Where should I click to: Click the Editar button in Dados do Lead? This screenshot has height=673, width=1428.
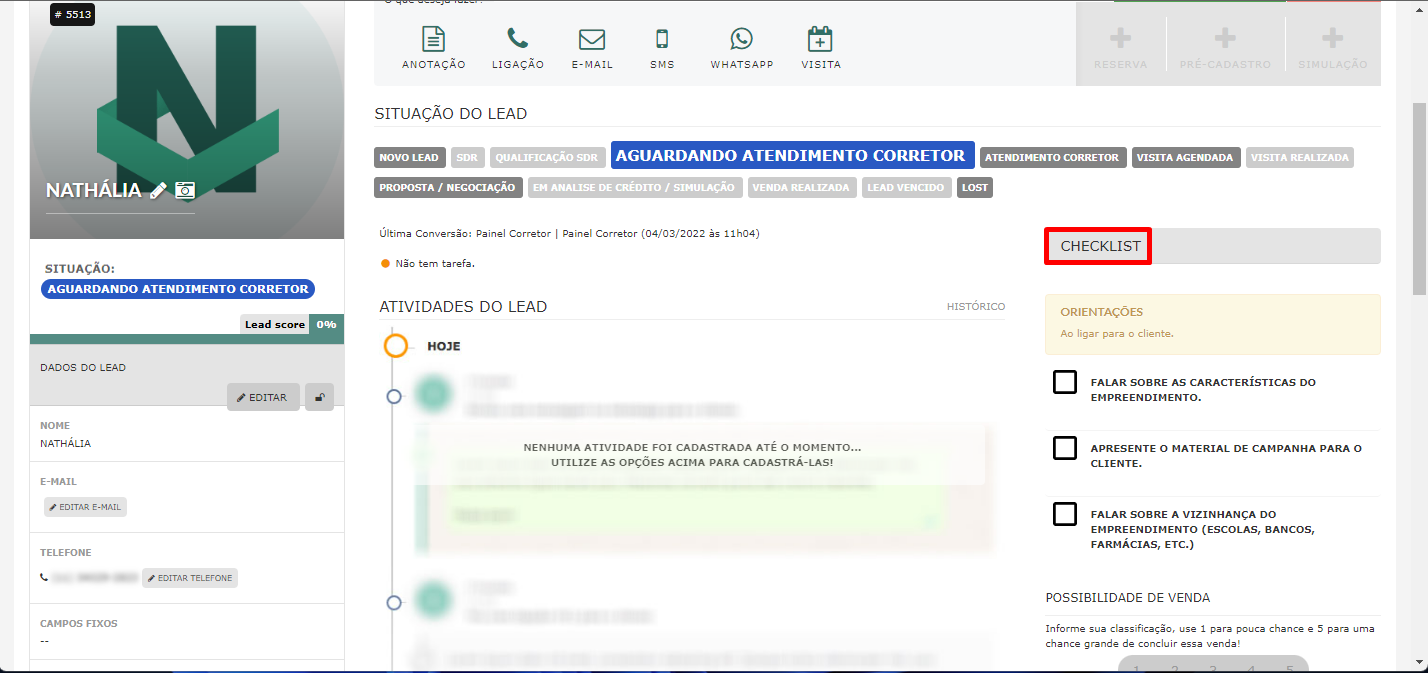[x=263, y=397]
